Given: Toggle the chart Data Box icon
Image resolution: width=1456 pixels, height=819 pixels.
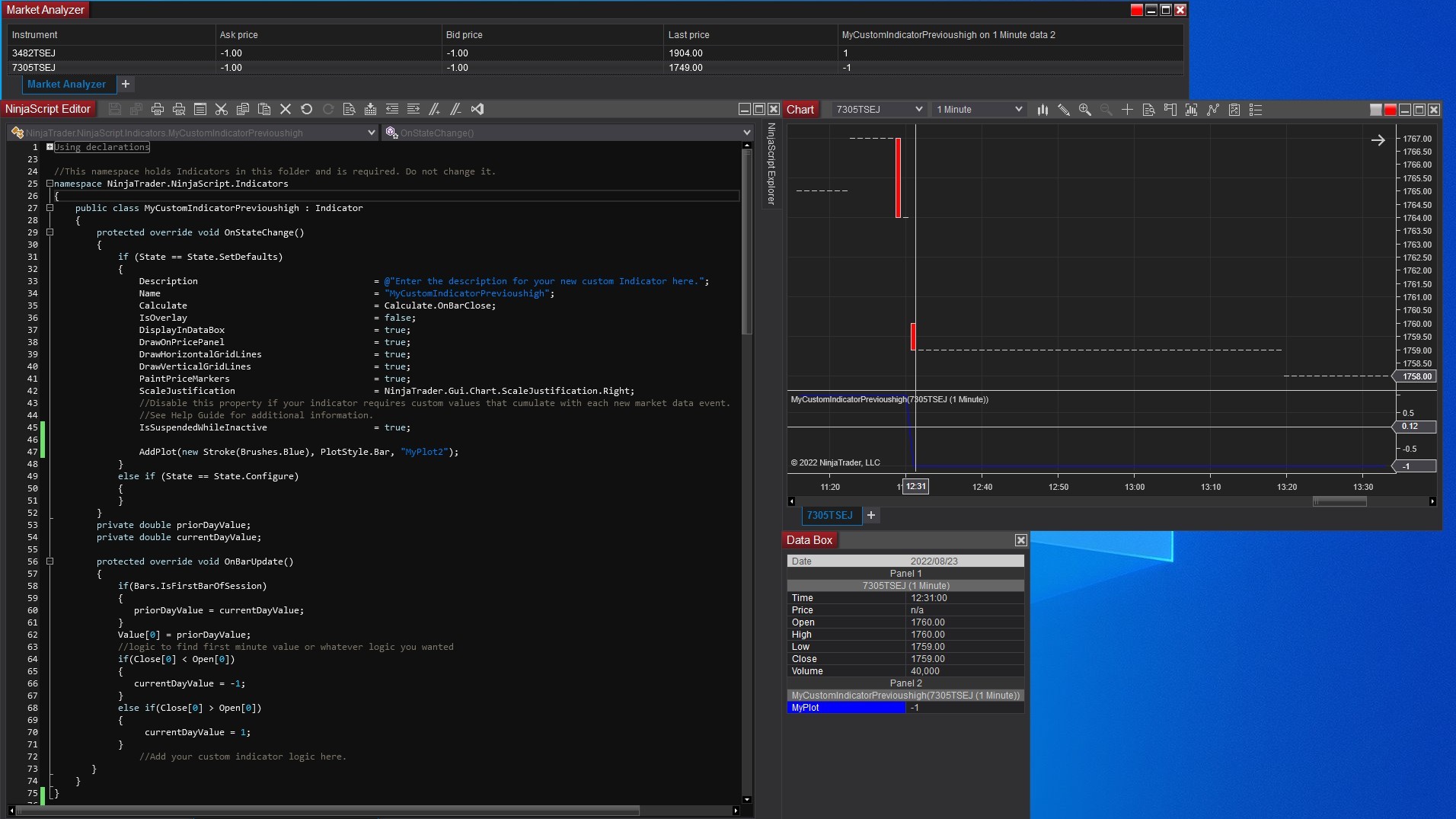Looking at the screenshot, I should pyautogui.click(x=1149, y=110).
